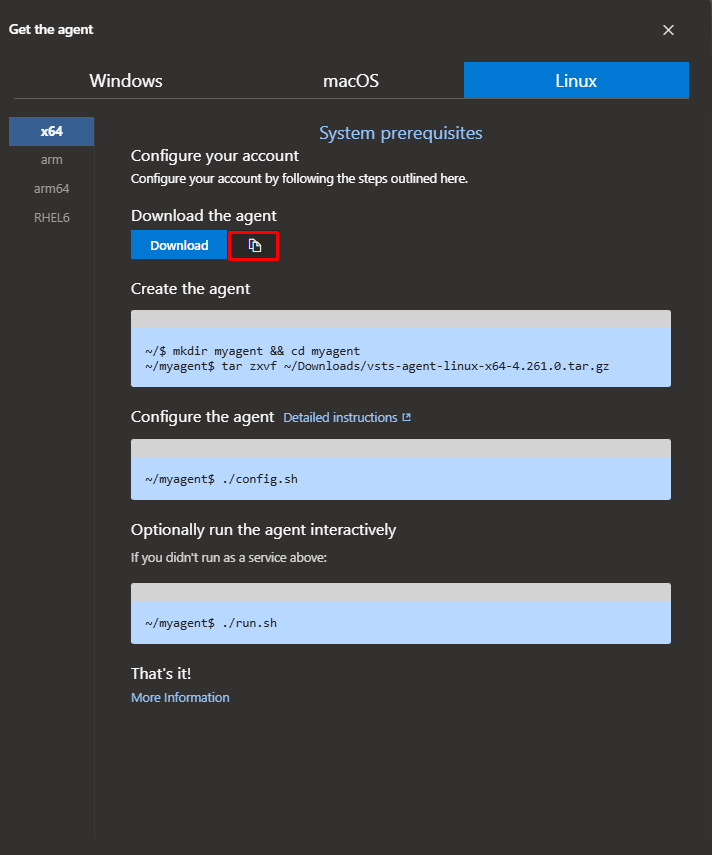Switch to the Windows tab
712x855 pixels.
tap(126, 81)
